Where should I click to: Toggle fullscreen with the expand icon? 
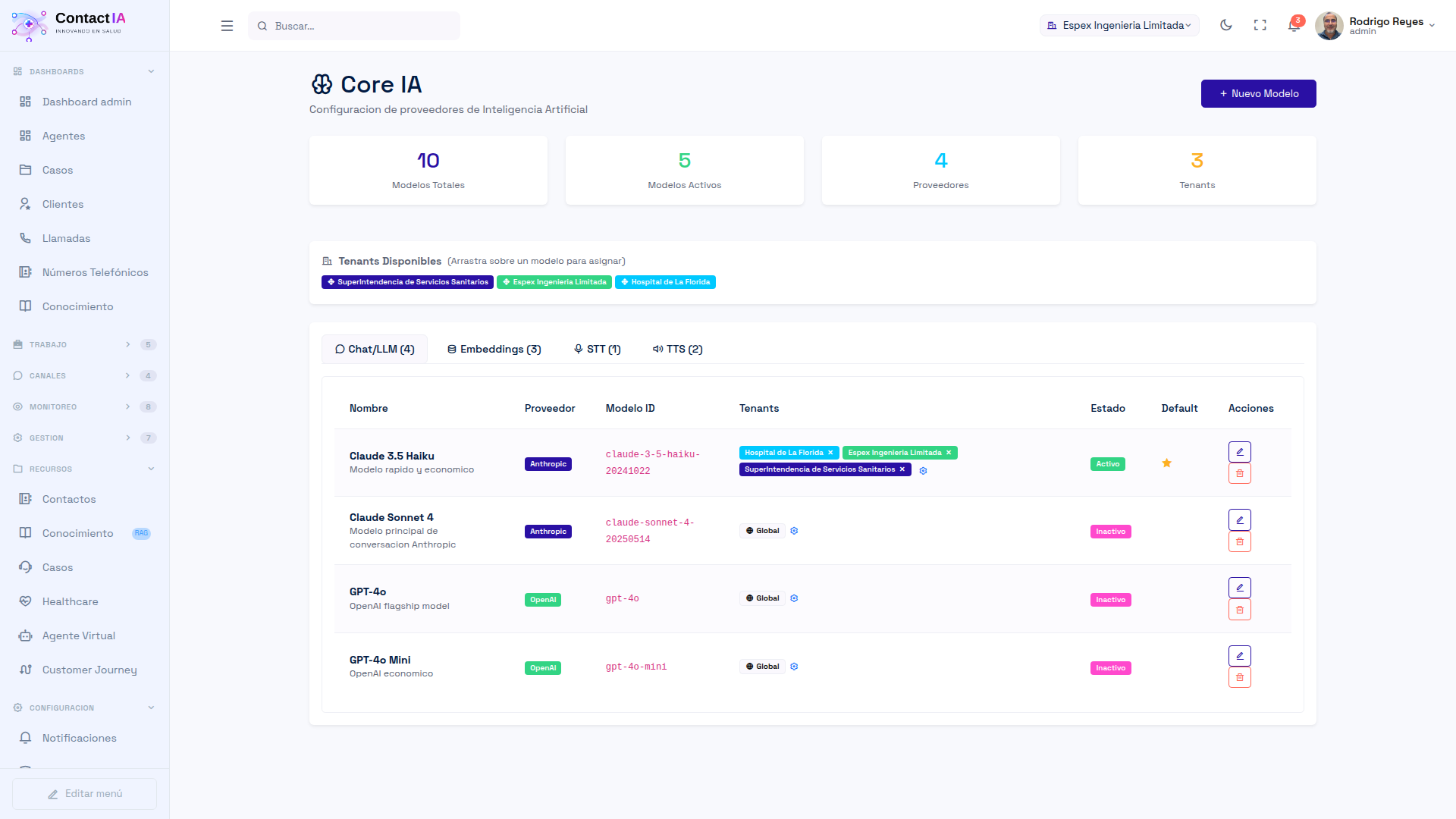point(1260,25)
